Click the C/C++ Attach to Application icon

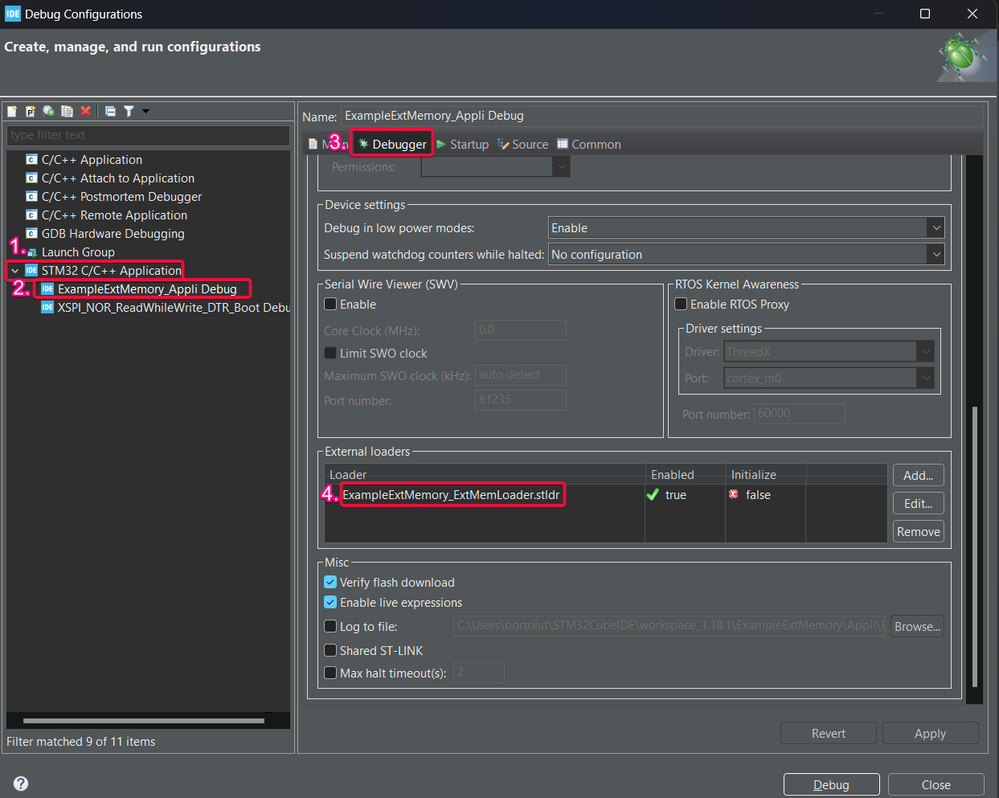coord(31,178)
